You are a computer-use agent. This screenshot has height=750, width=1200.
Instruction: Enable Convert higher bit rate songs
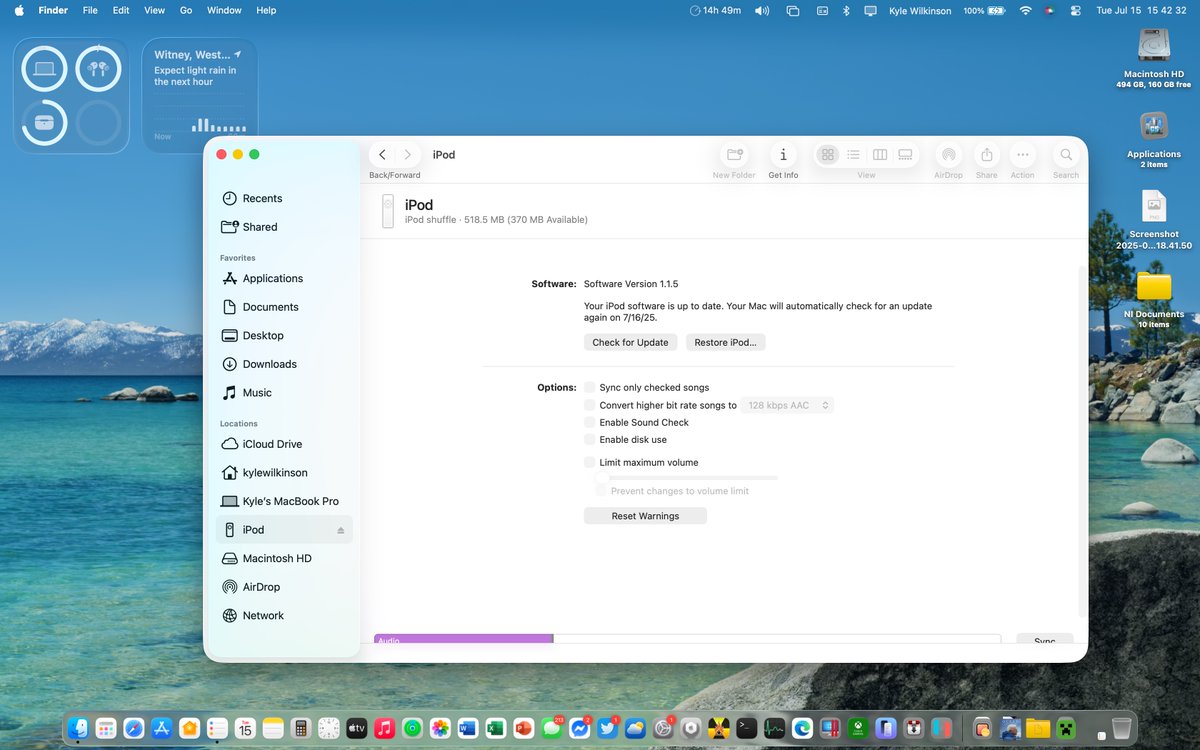(x=590, y=405)
